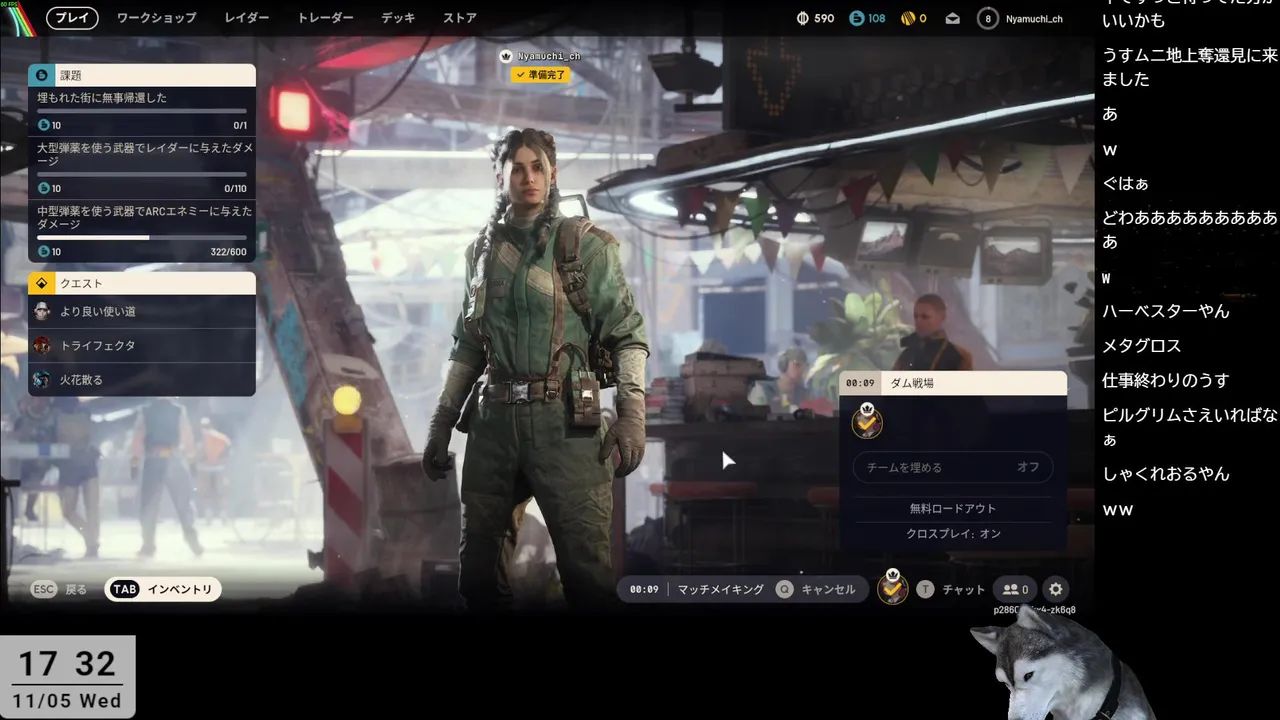This screenshot has height=720, width=1280.
Task: Click the blue icon in 課題 header
Action: [x=41, y=75]
